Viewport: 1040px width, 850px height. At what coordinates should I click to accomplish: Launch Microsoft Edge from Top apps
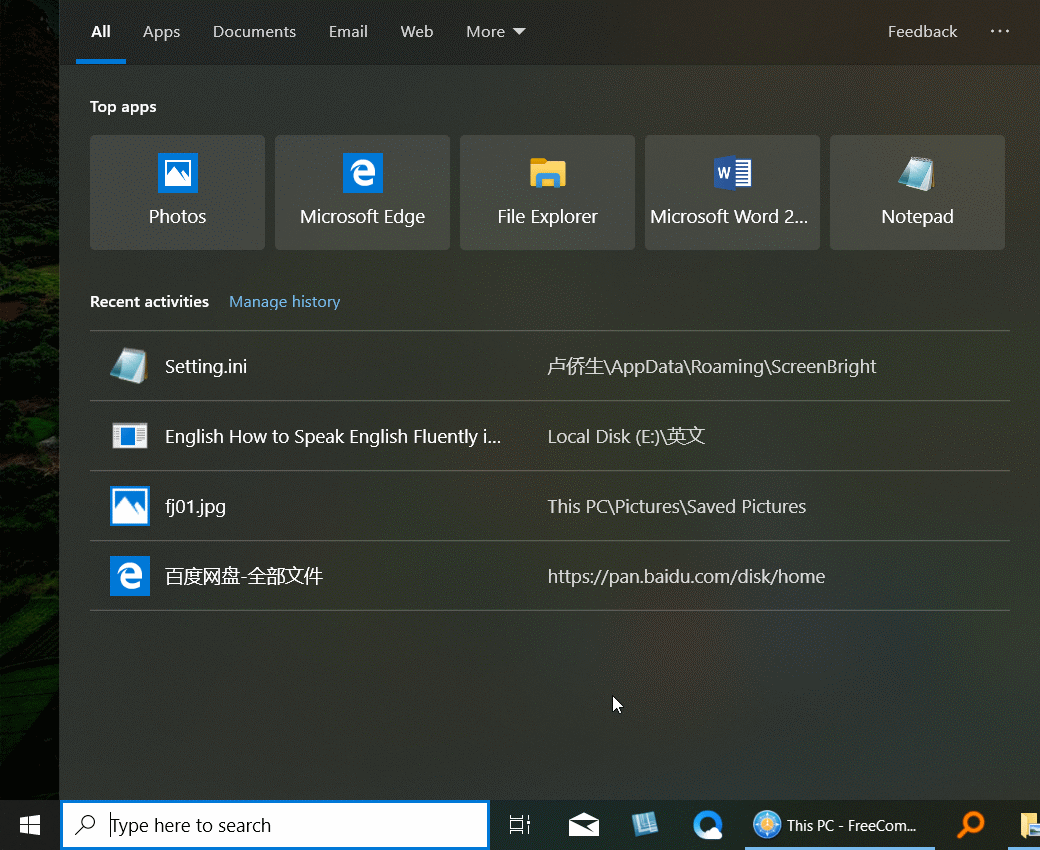click(x=362, y=192)
